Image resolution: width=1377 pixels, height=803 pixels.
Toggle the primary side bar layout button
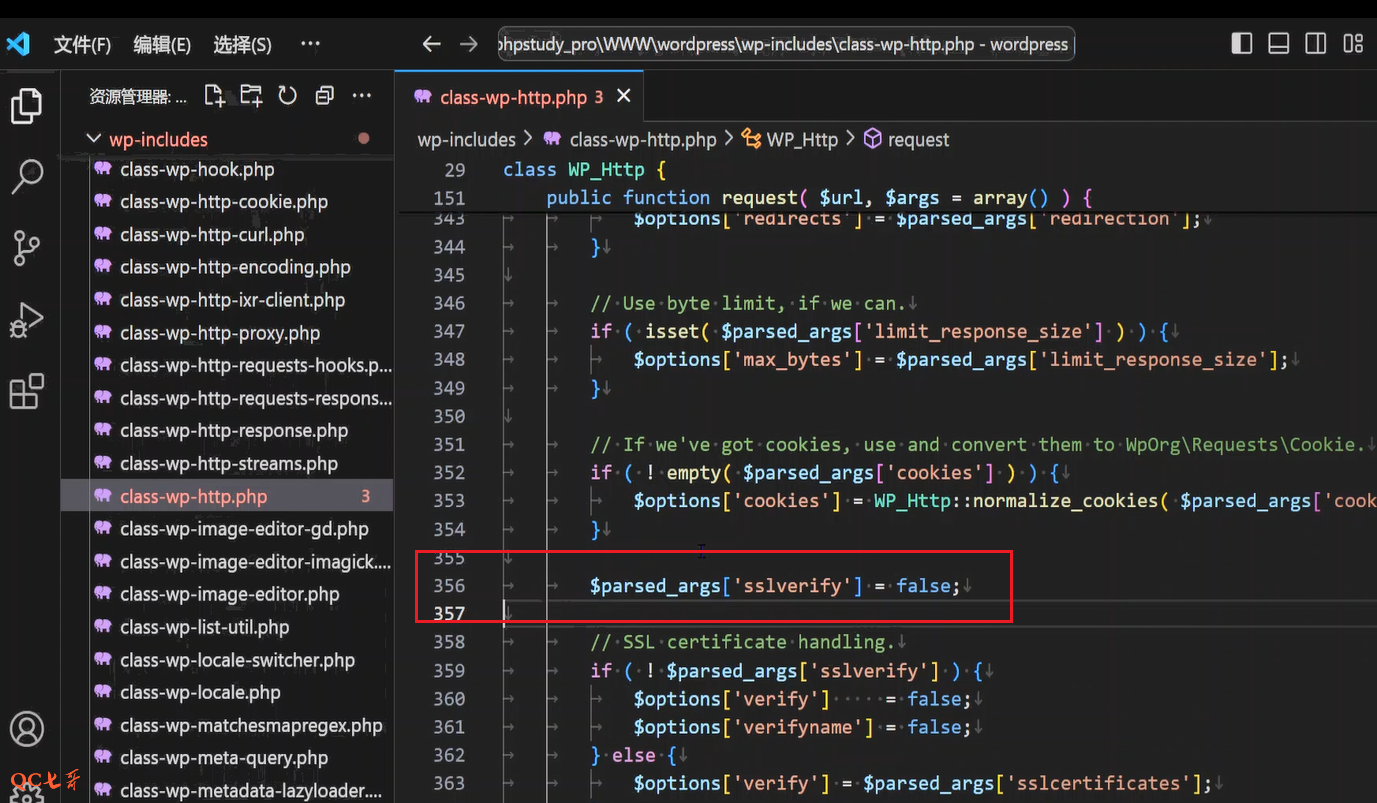click(x=1241, y=44)
